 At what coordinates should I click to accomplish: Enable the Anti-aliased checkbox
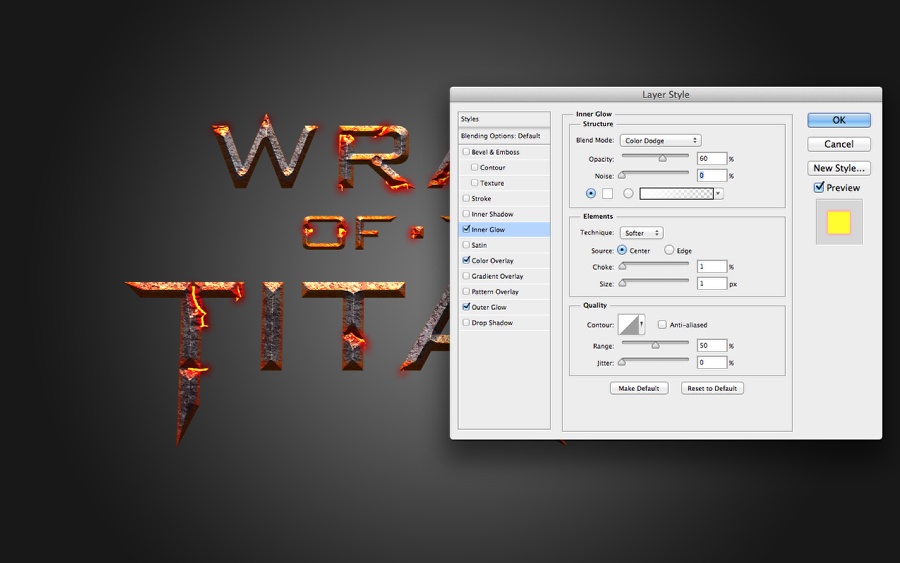click(662, 325)
